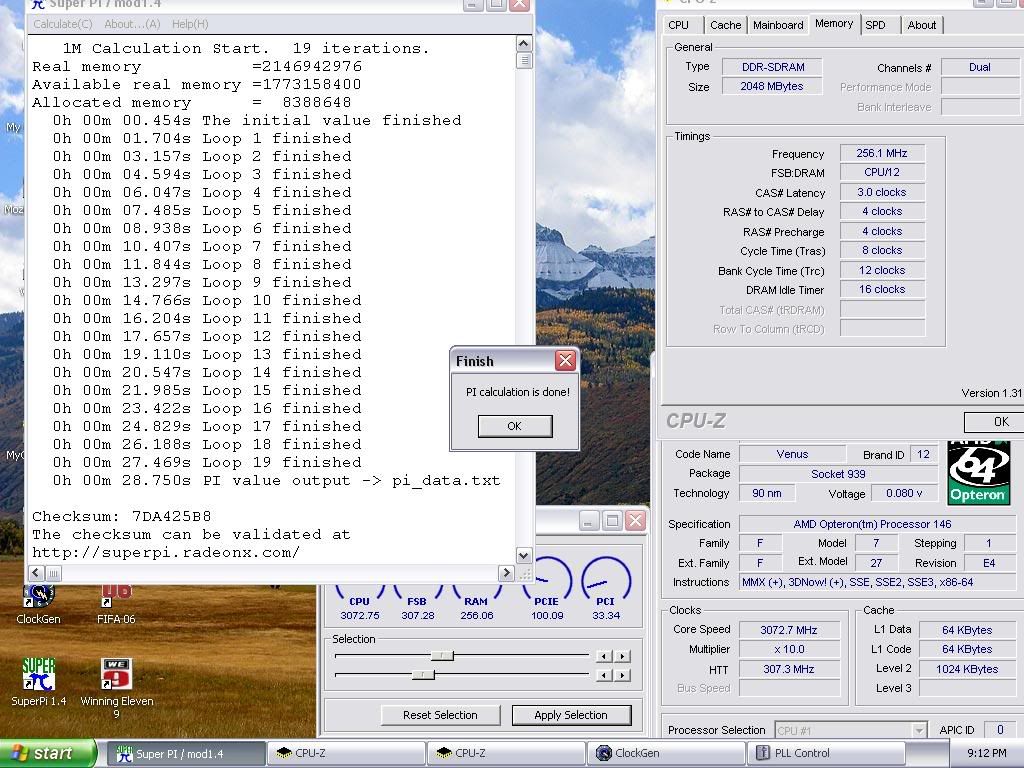This screenshot has height=768, width=1024.
Task: Click left stepper arrow of lower ClockGen slider
Action: click(605, 675)
